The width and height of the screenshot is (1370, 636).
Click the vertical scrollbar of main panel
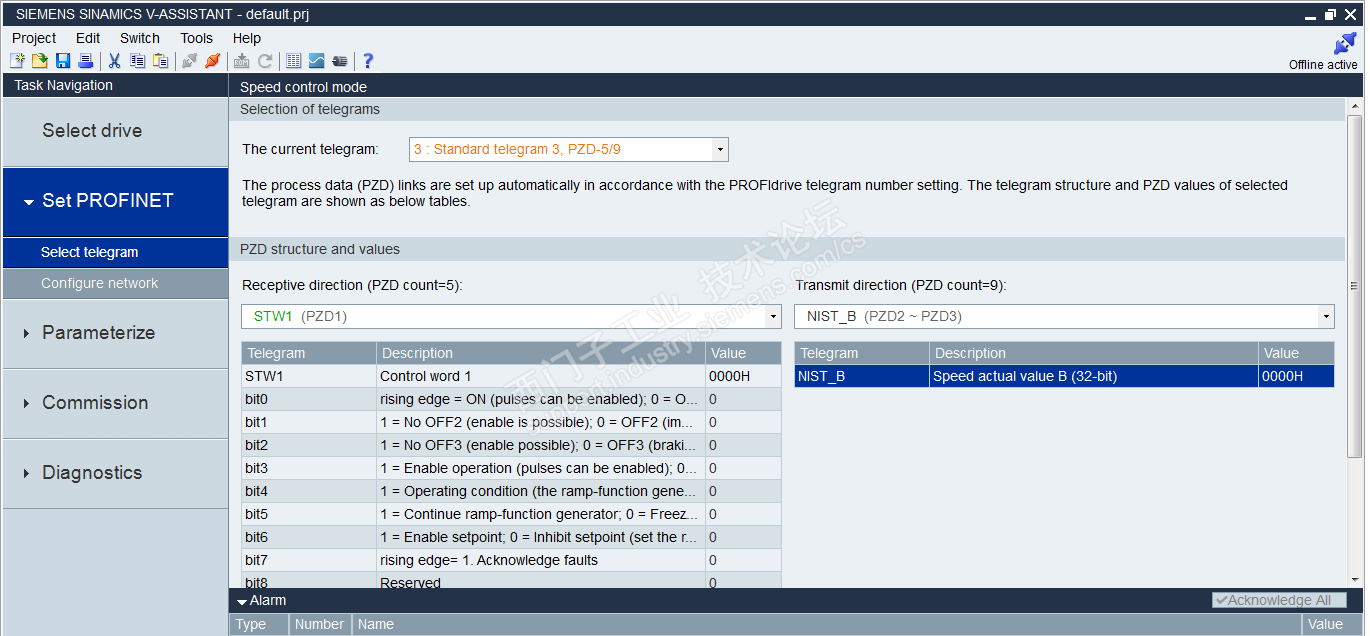(1355, 285)
